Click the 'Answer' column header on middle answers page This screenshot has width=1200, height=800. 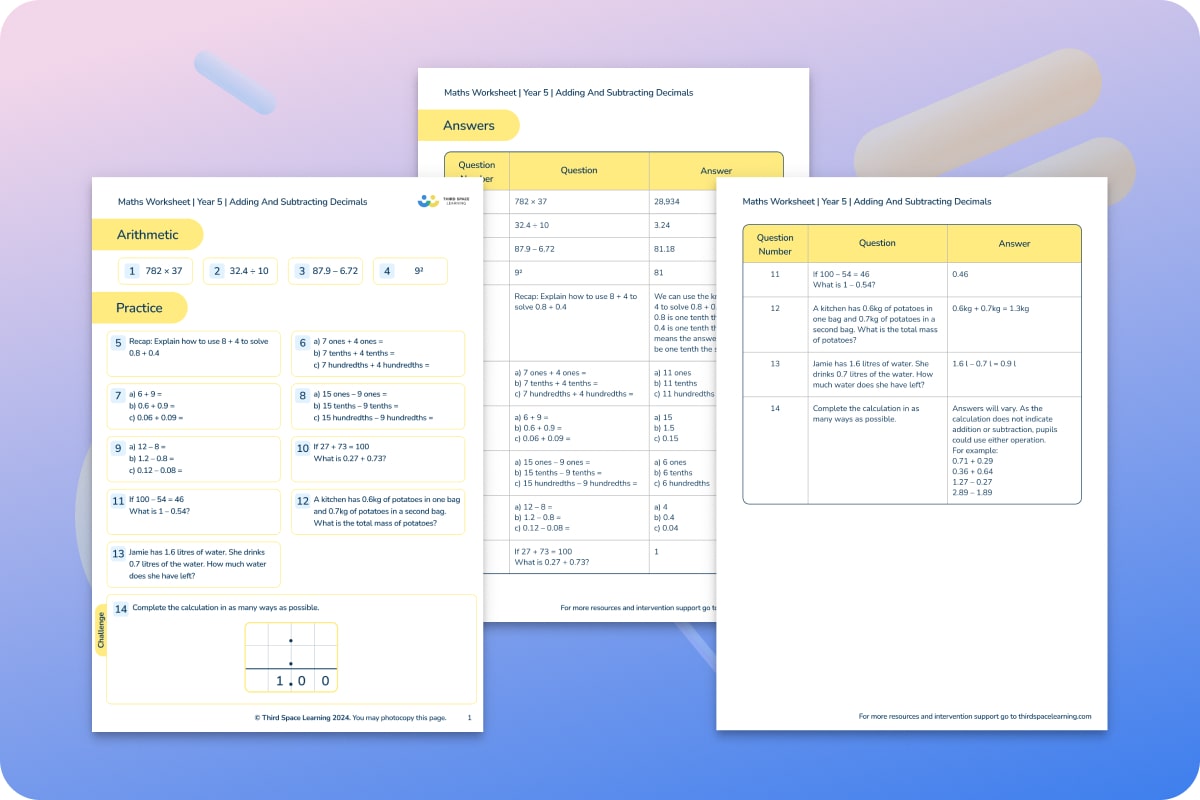(x=716, y=170)
